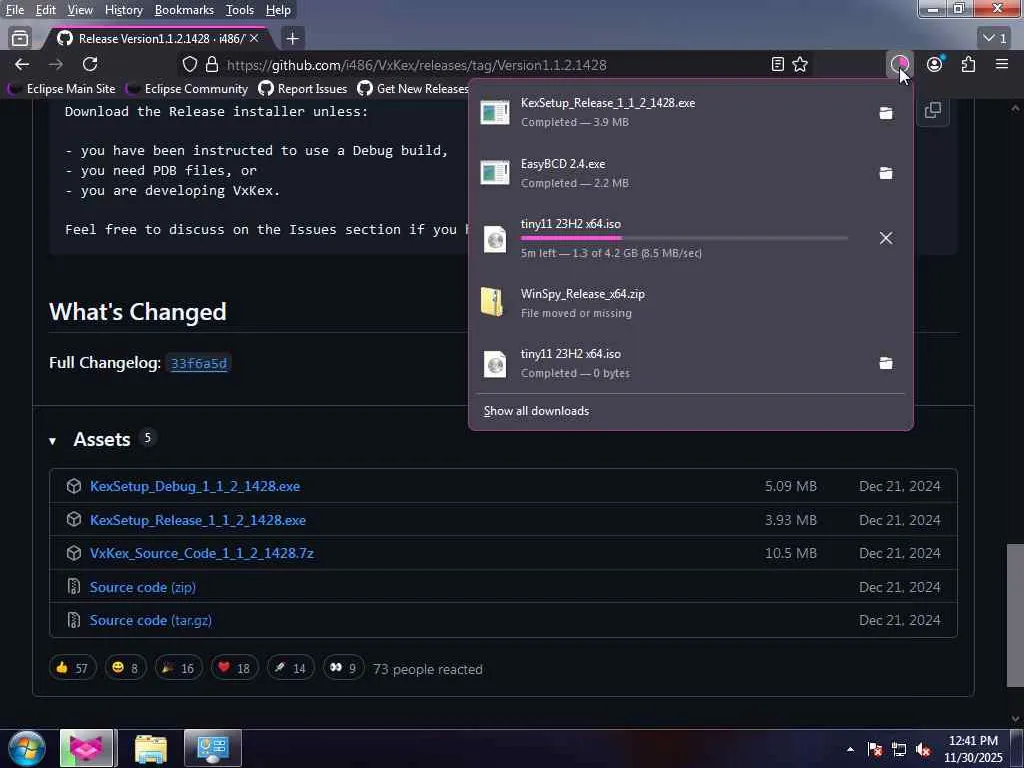
Task: Download KexSetup_Release_1_1_2_1428.exe asset link
Action: pos(198,520)
